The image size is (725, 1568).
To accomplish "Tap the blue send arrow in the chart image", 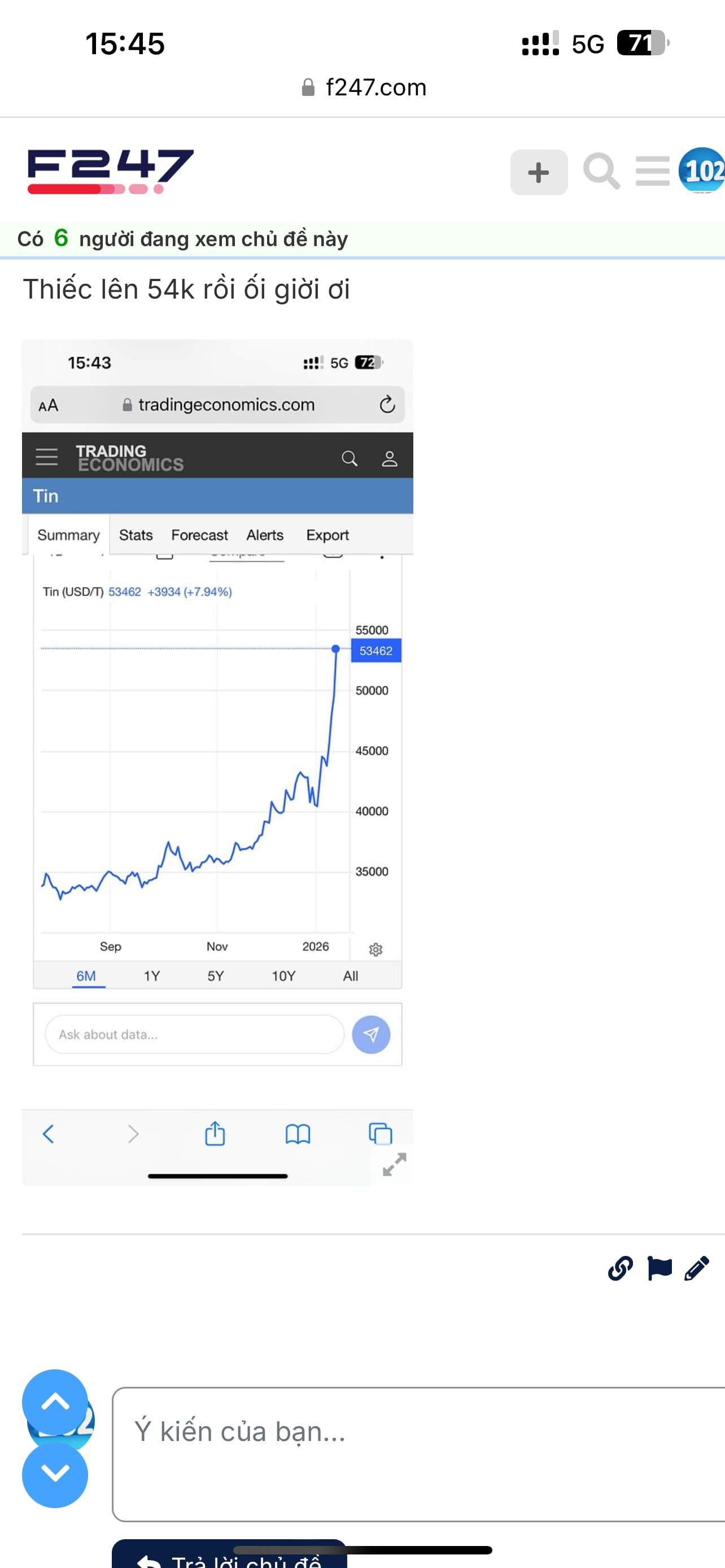I will 371,1034.
